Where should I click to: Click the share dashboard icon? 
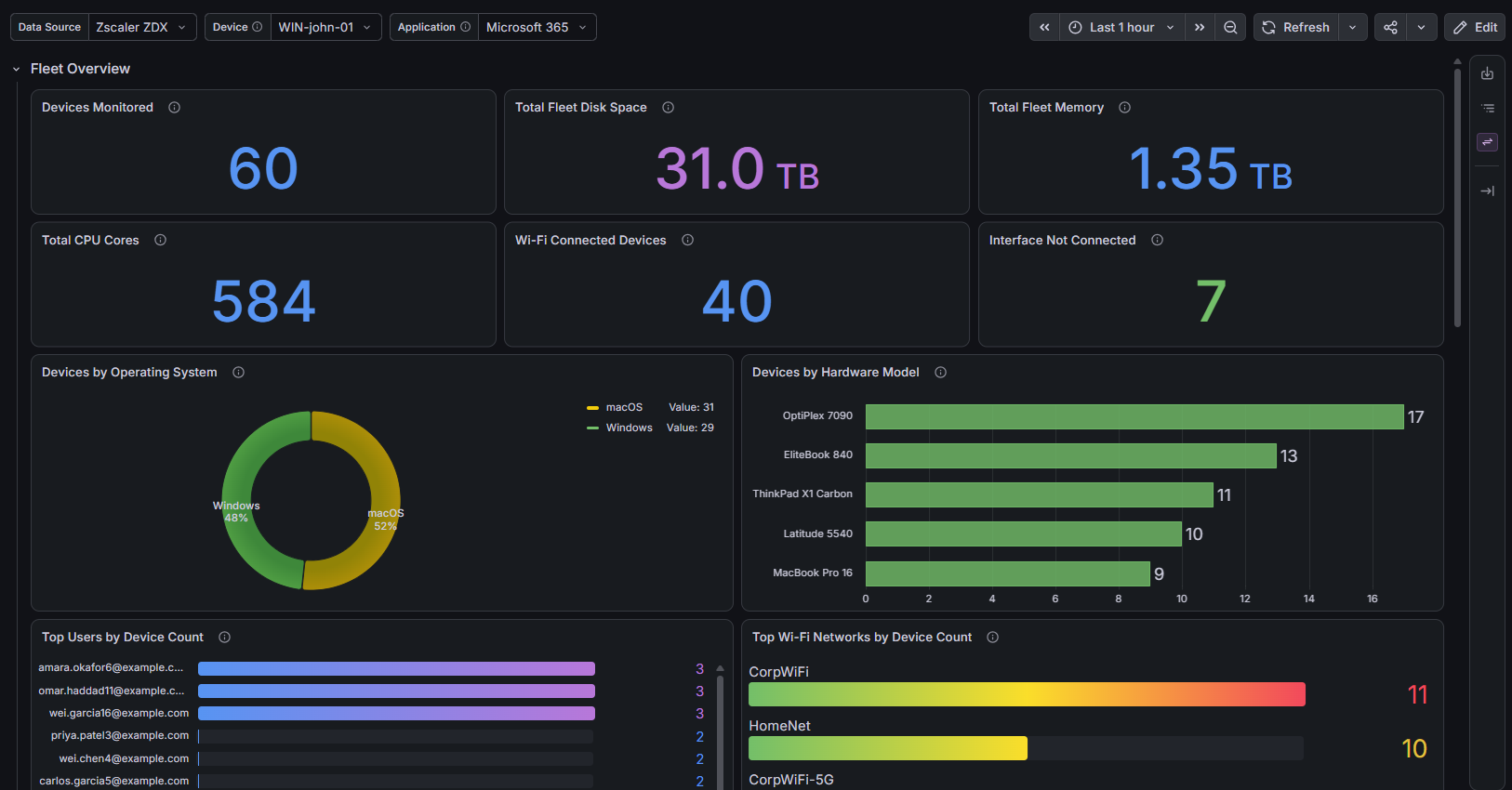click(x=1390, y=27)
